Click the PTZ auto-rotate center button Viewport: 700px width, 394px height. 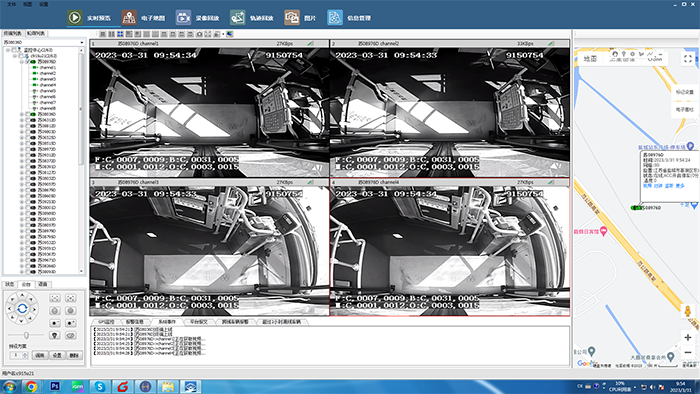(22, 308)
